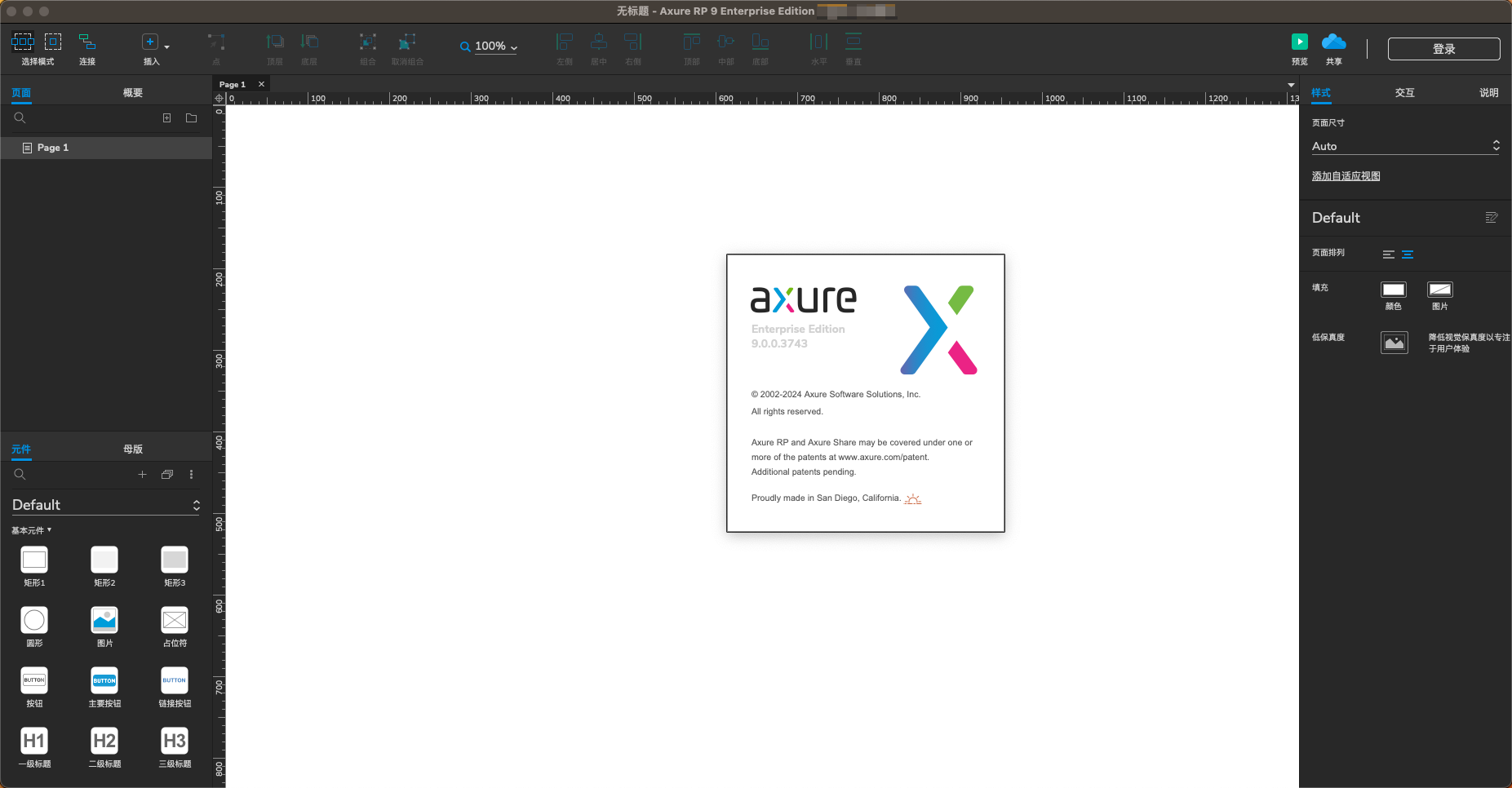The height and width of the screenshot is (788, 1512).
Task: Switch to the 母版 masters tab
Action: (x=133, y=449)
